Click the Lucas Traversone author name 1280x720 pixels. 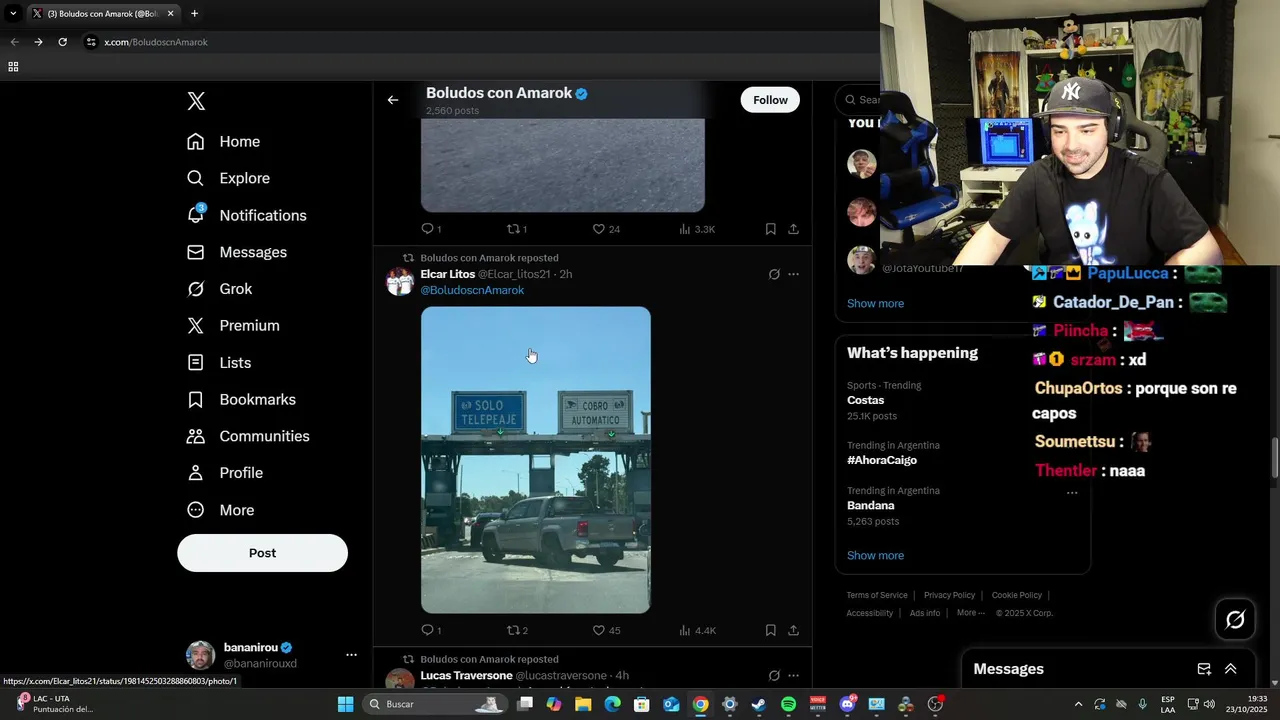pyautogui.click(x=466, y=676)
